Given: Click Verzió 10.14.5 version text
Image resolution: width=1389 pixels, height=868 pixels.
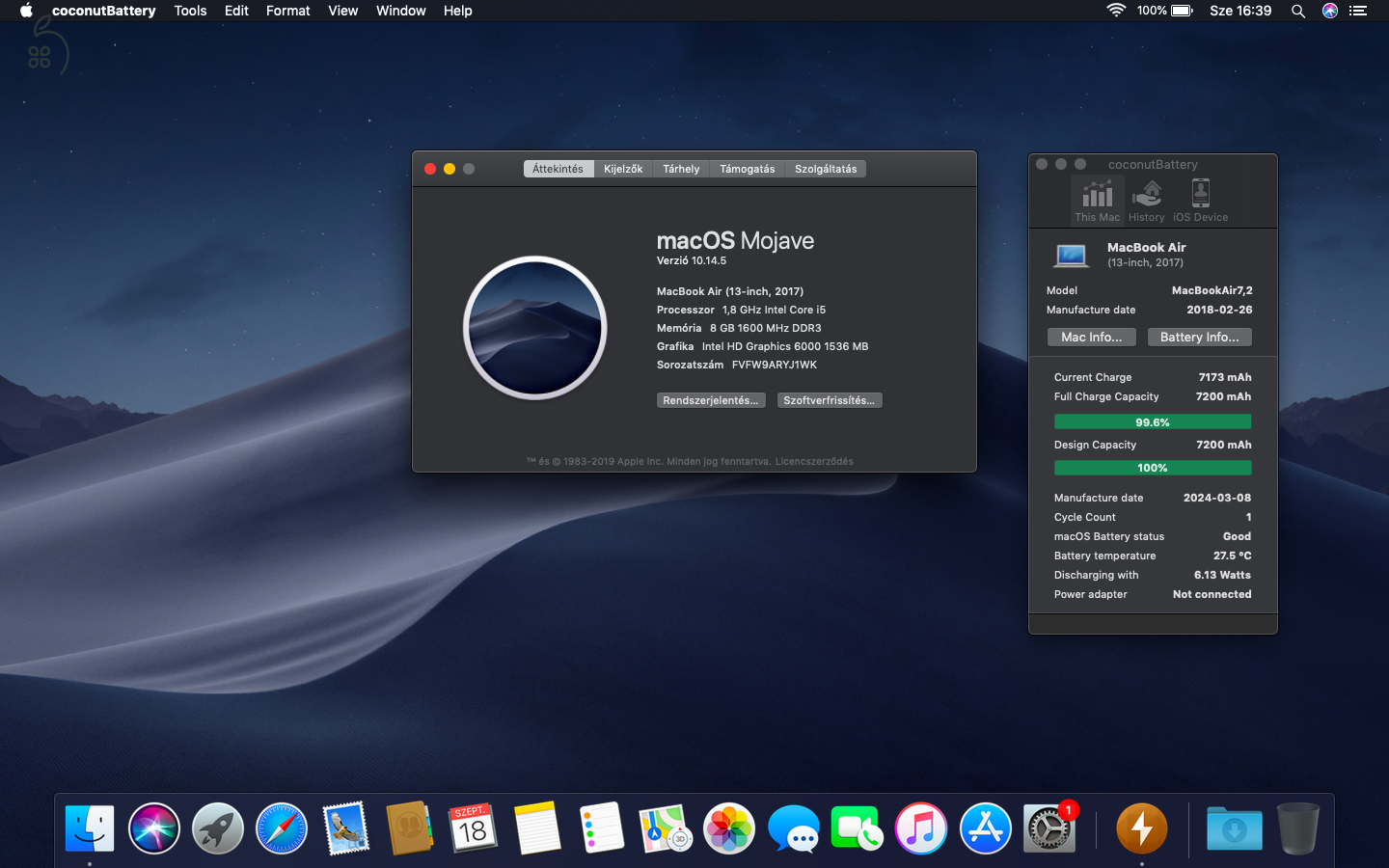Looking at the screenshot, I should pyautogui.click(x=692, y=260).
